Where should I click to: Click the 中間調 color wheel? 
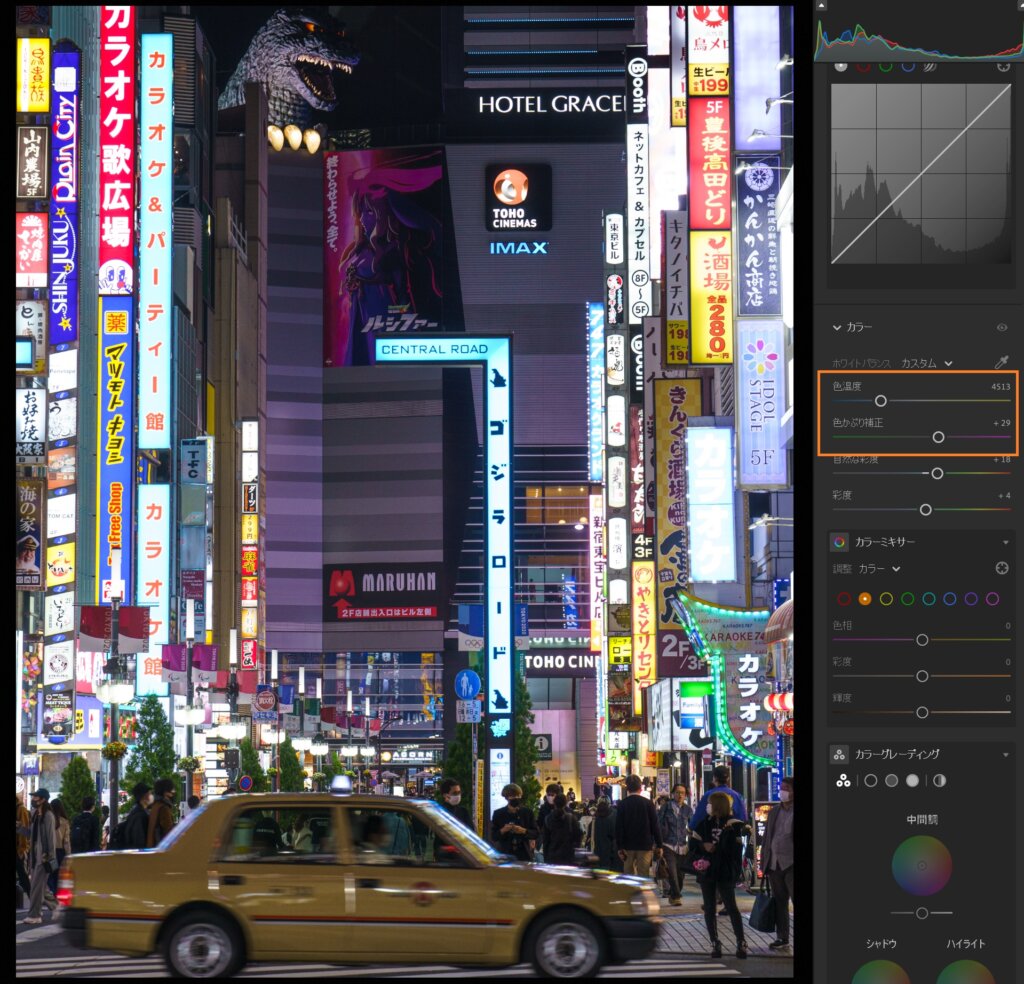[x=922, y=866]
